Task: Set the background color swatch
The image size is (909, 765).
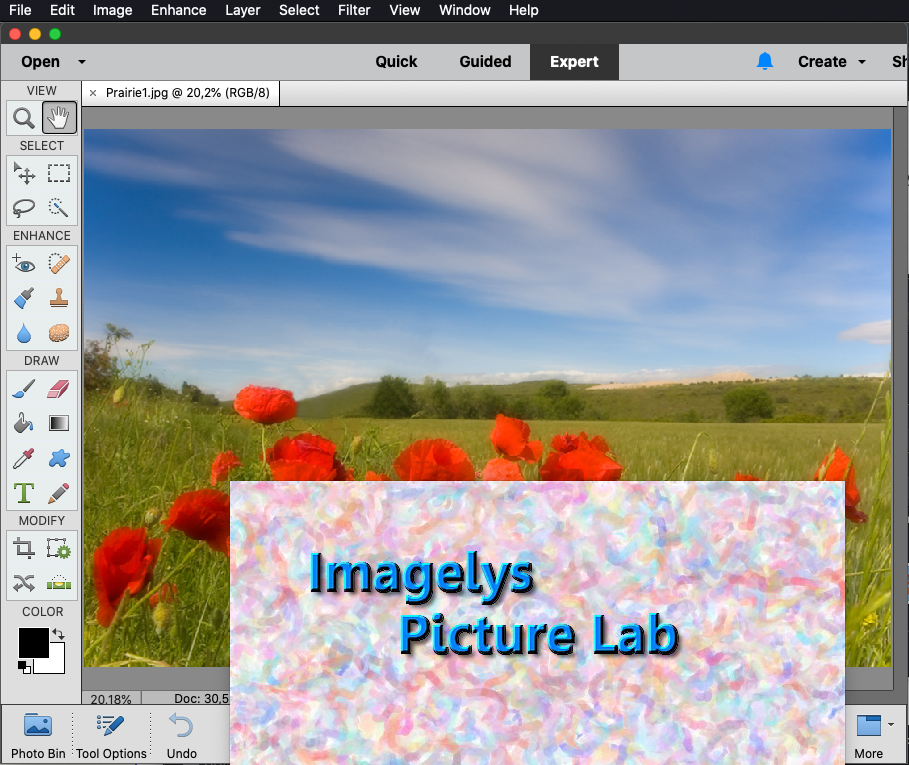Action: [x=56, y=664]
